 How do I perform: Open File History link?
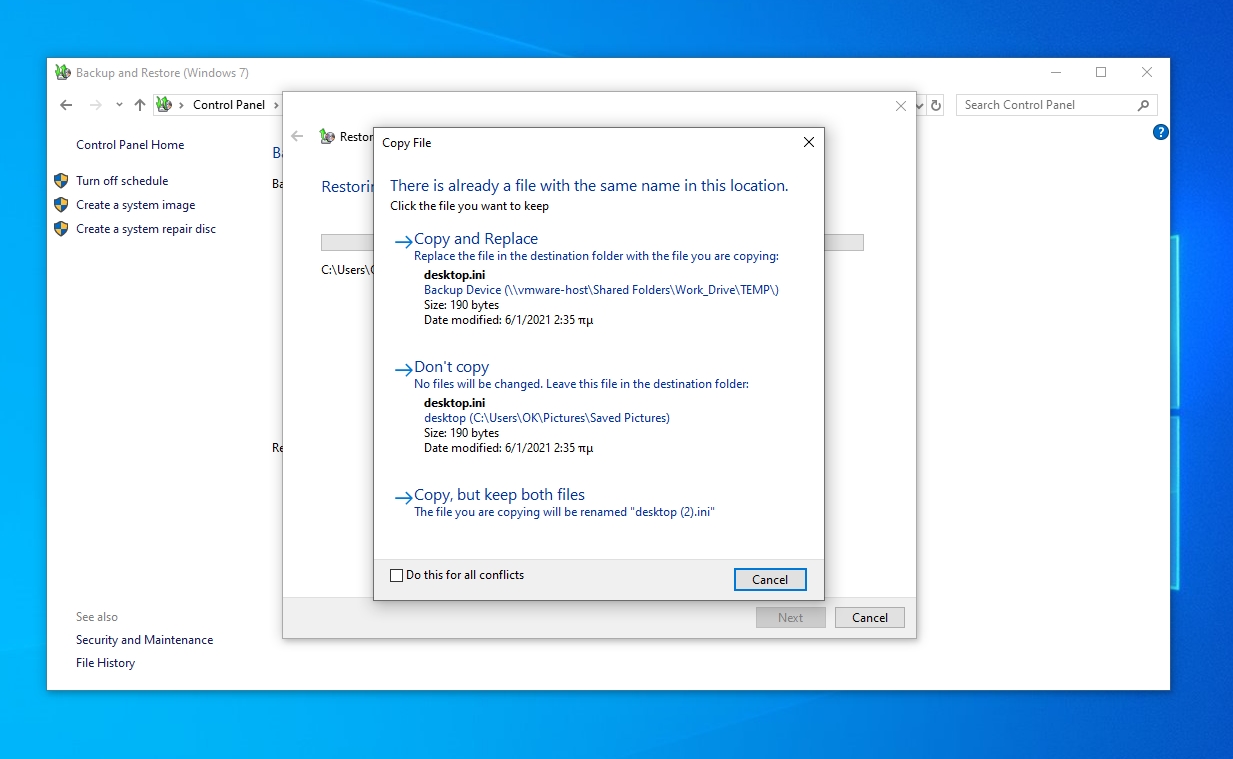coord(105,663)
